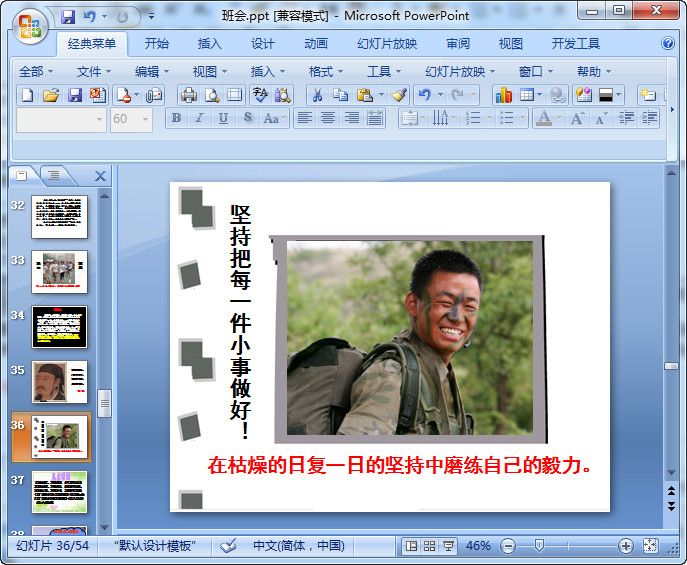Click the print icon
Image resolution: width=687 pixels, height=565 pixels.
point(189,95)
